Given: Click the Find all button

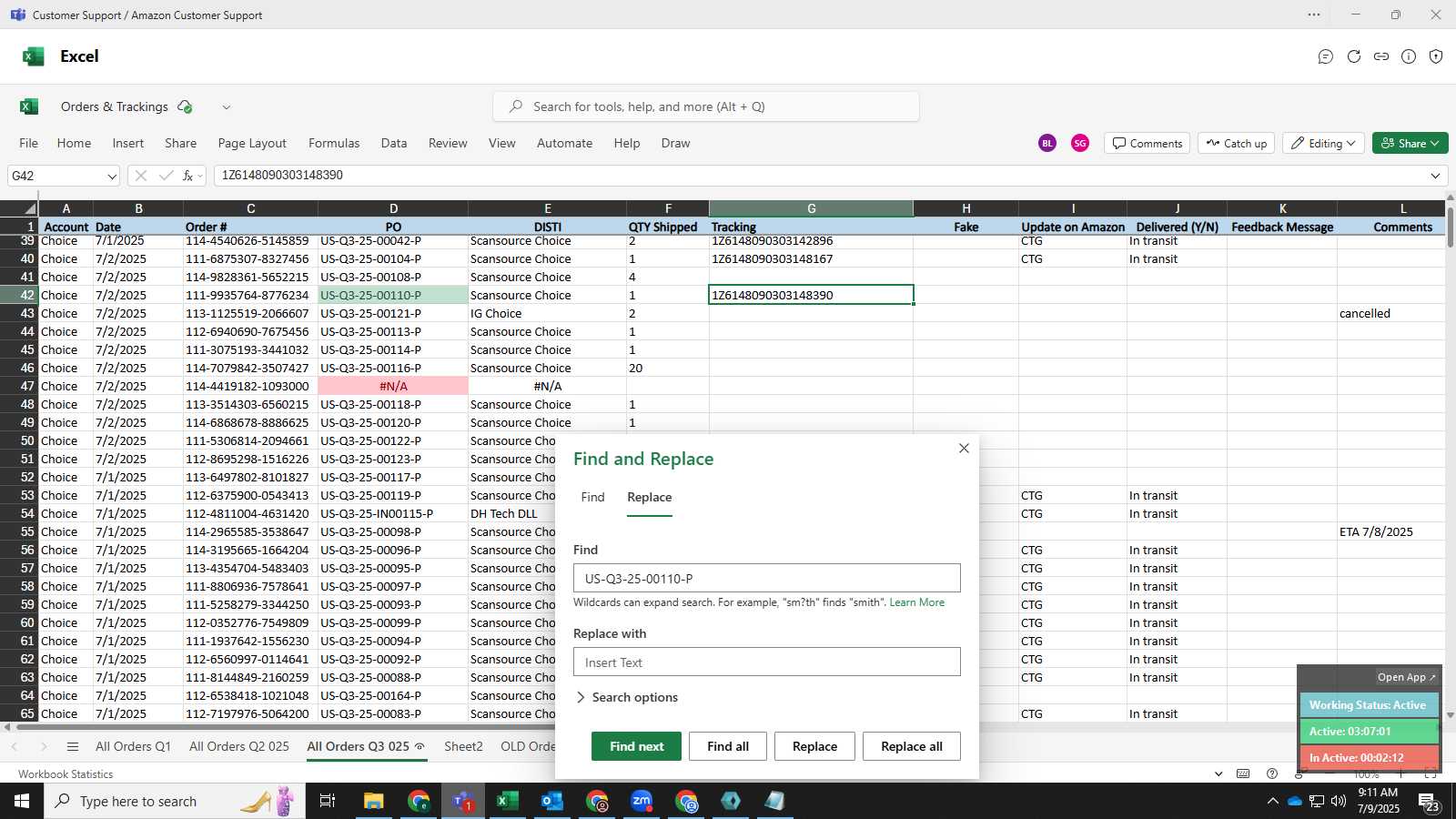Looking at the screenshot, I should click(728, 746).
